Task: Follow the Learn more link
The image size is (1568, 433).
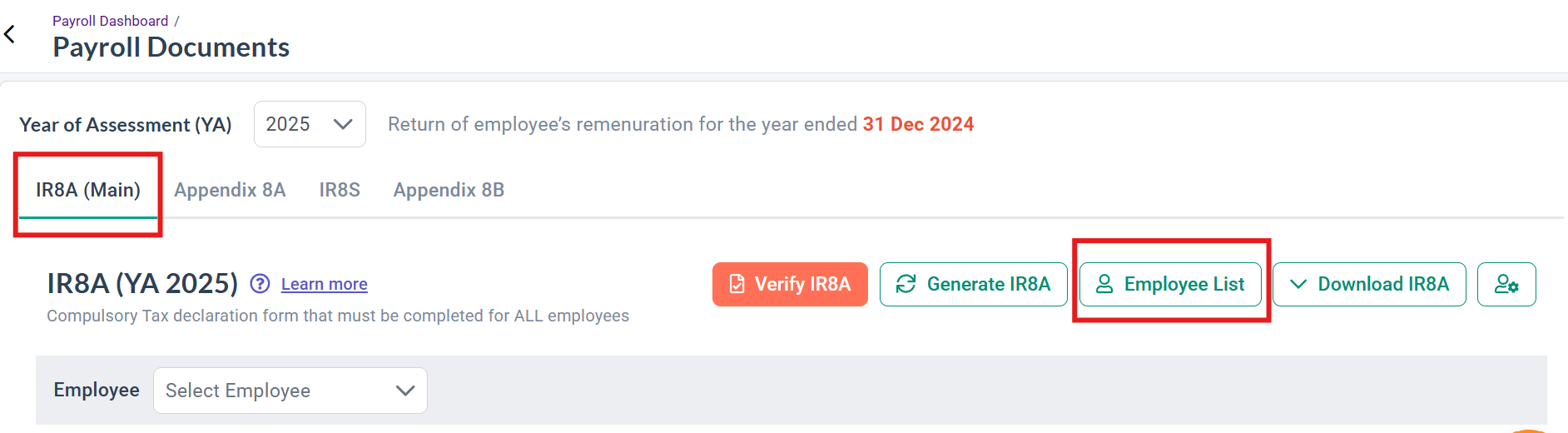Action: 325,284
